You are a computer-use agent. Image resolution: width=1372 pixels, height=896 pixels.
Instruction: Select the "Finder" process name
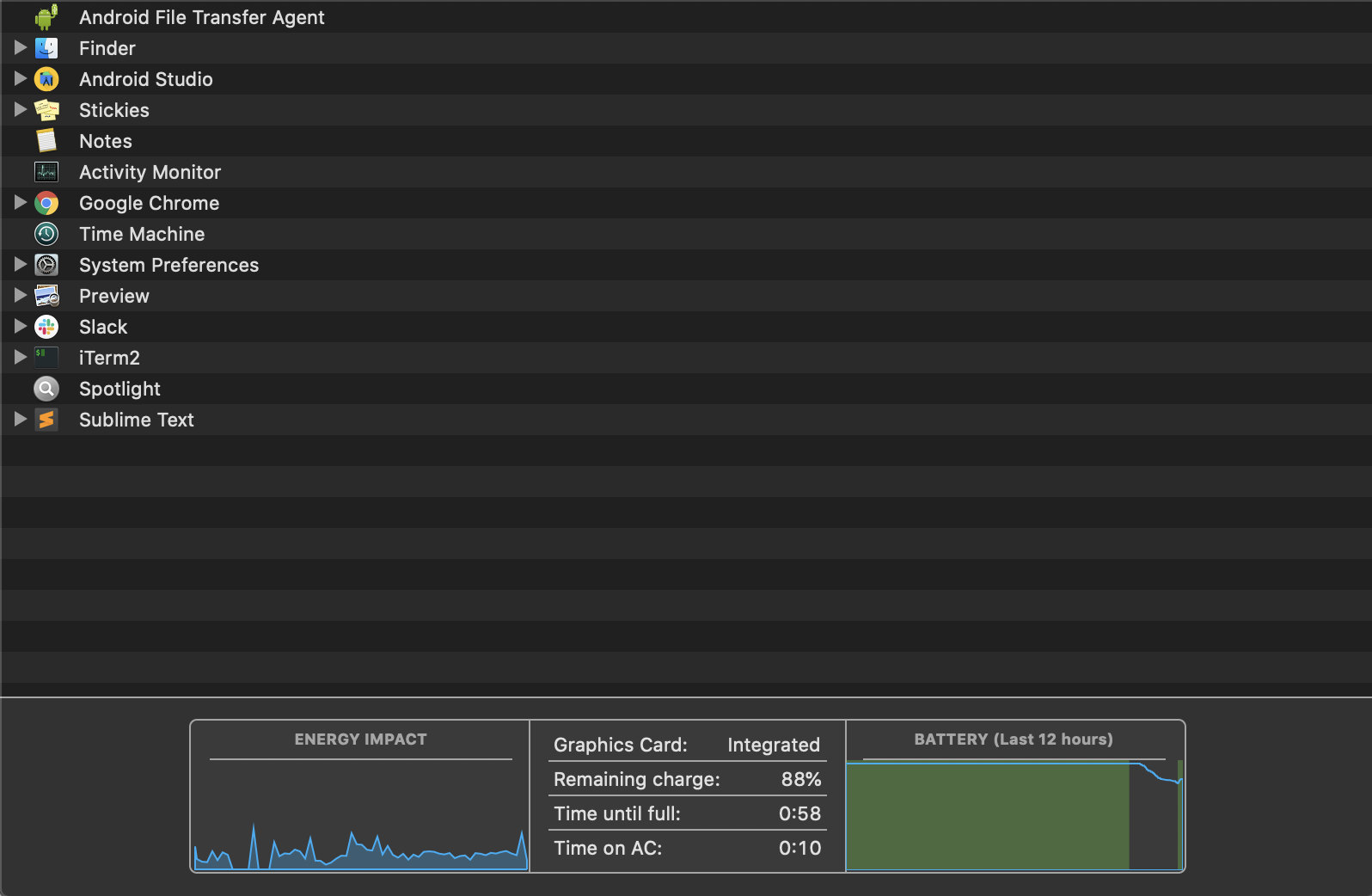coord(107,48)
